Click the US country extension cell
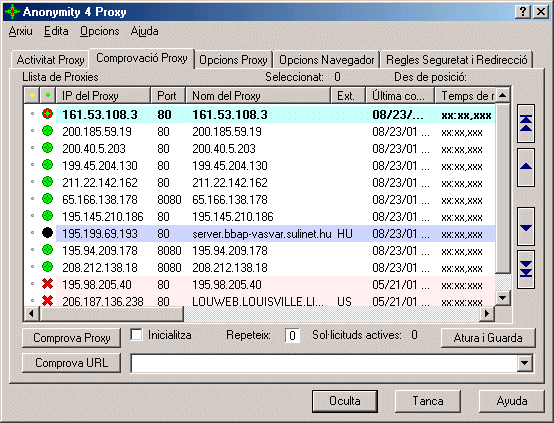 [x=344, y=301]
